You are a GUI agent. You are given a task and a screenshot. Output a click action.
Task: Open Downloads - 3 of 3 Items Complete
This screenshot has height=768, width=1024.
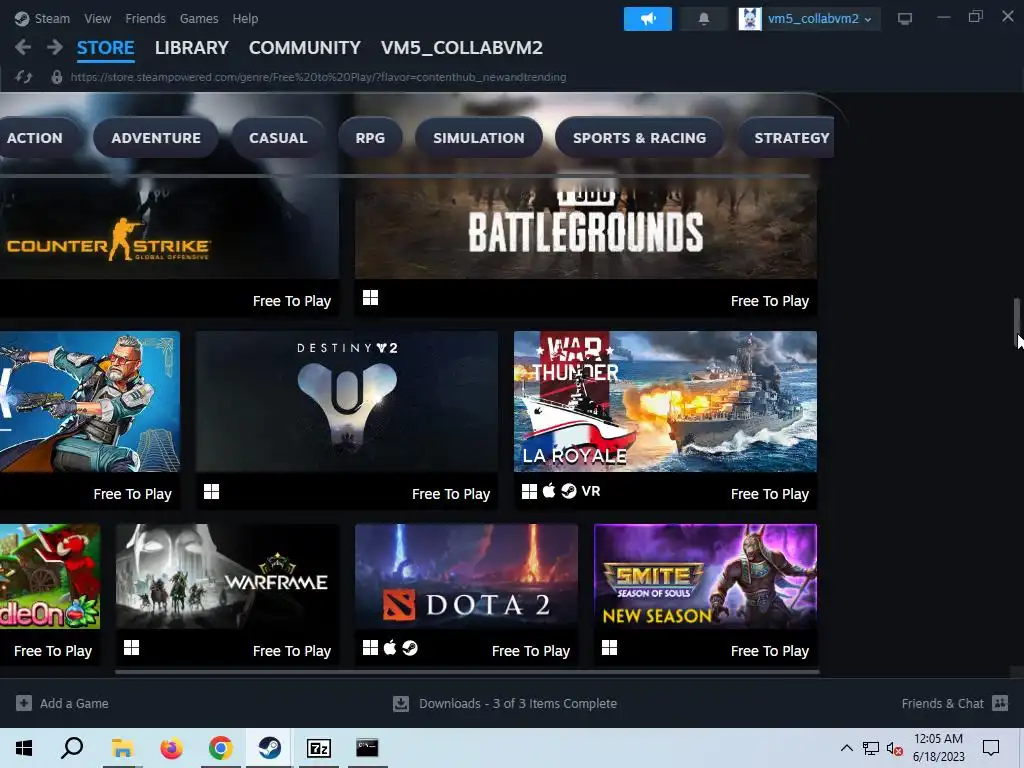[505, 703]
